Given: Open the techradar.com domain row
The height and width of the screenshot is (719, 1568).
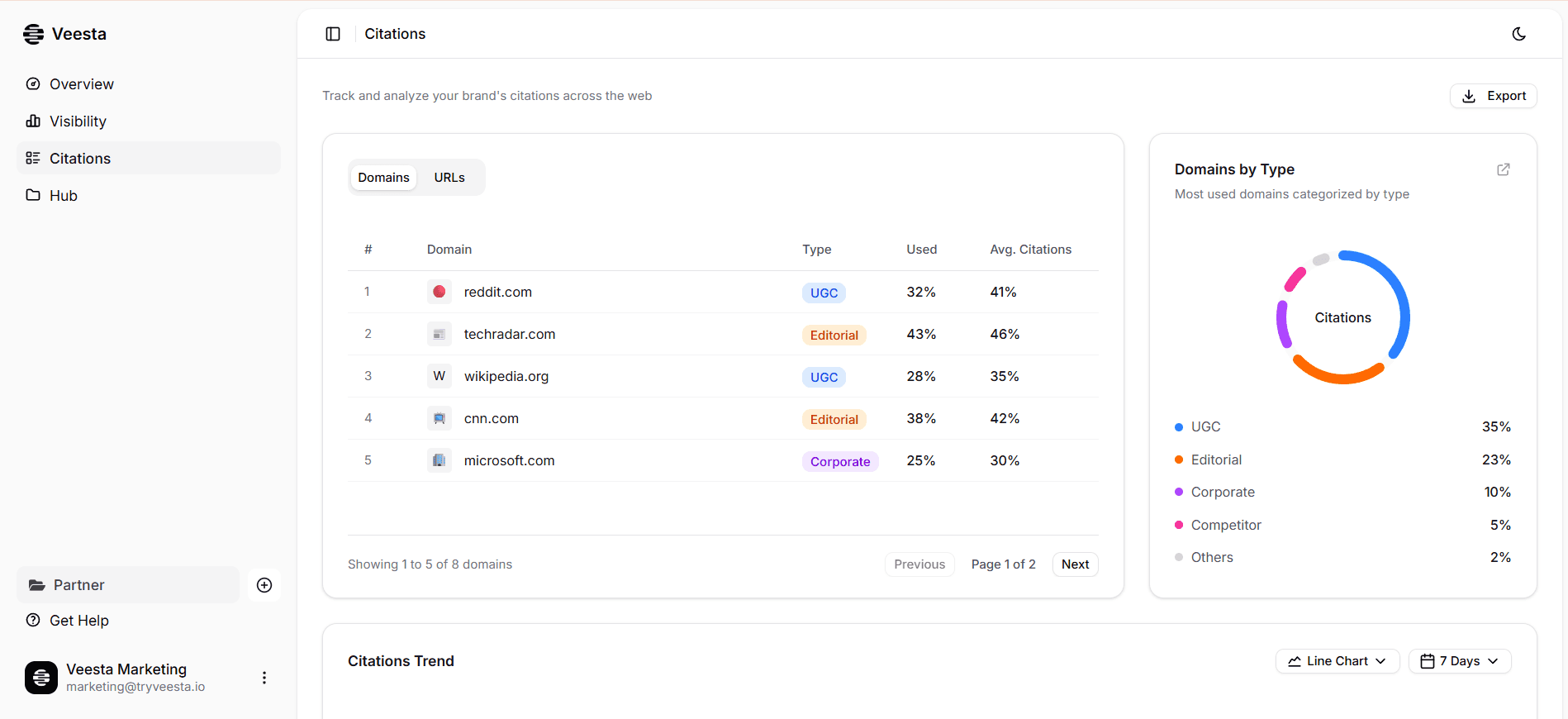Looking at the screenshot, I should click(509, 334).
